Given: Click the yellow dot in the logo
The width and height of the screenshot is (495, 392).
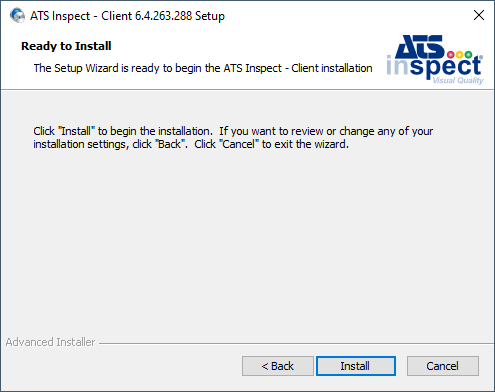Looking at the screenshot, I should point(460,54).
